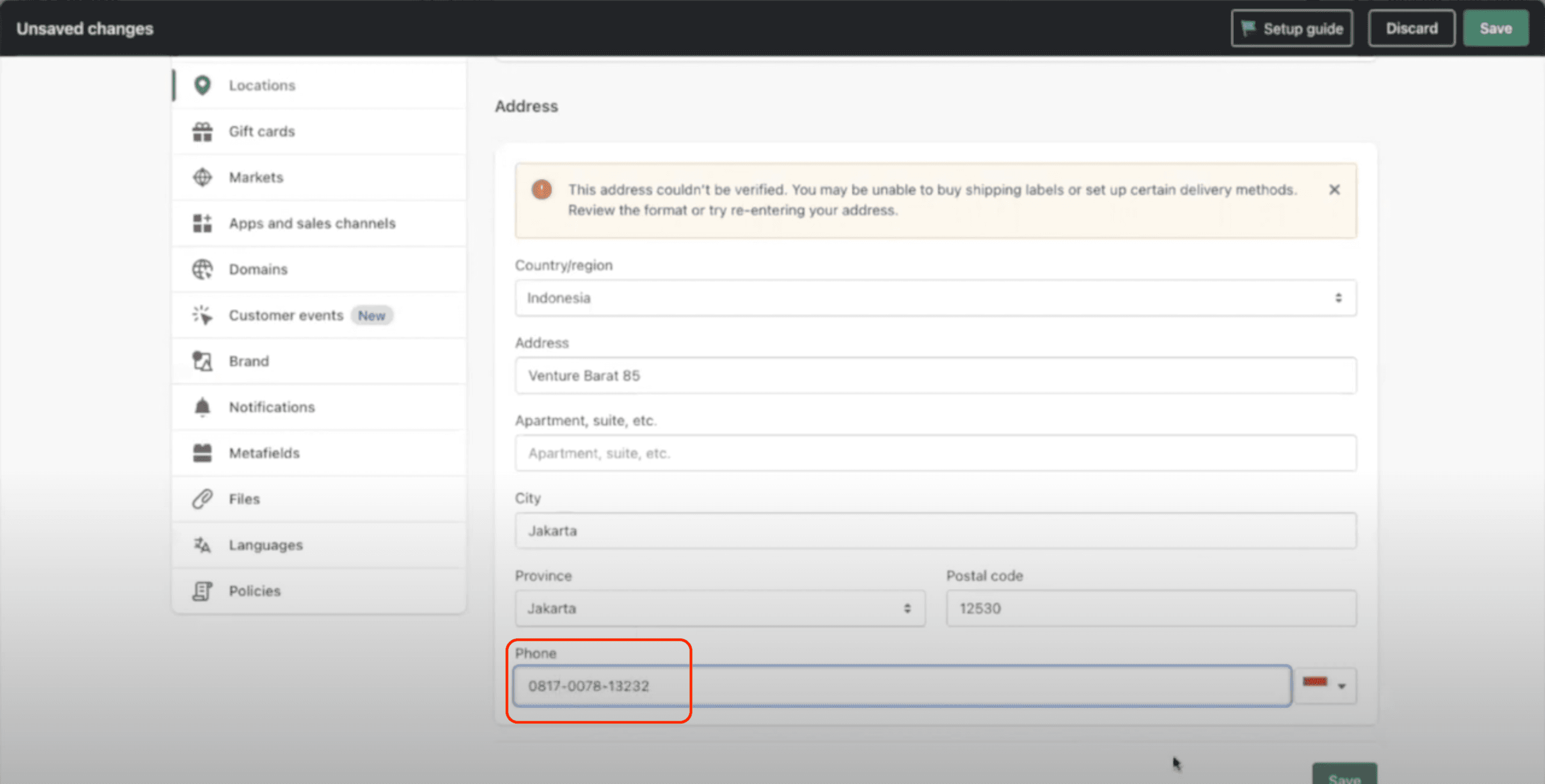
Task: Click the Apps and sales channels grid icon
Action: [x=202, y=223]
